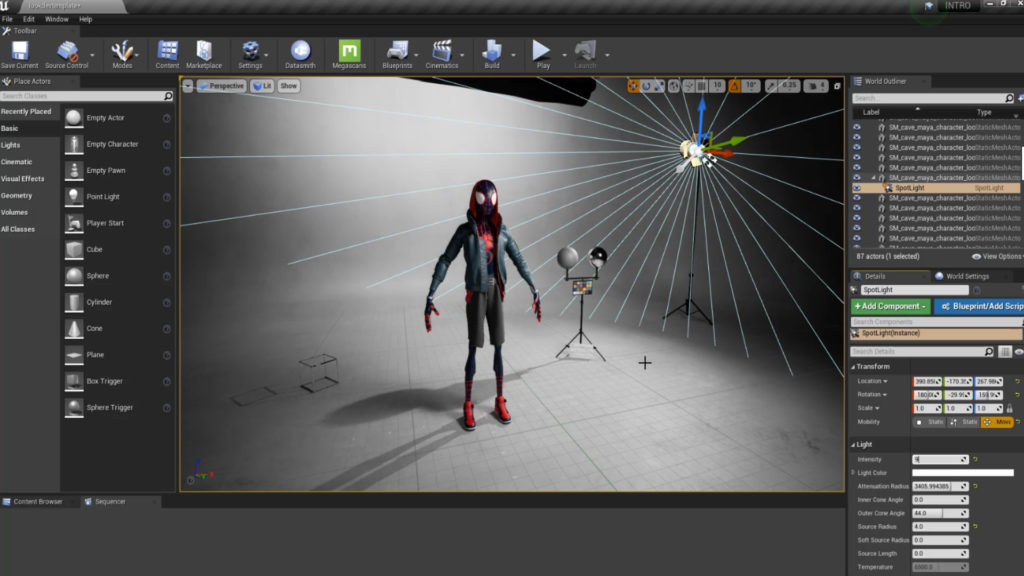The image size is (1024, 576).
Task: Open Quixel Megascans bridge
Action: pos(352,50)
